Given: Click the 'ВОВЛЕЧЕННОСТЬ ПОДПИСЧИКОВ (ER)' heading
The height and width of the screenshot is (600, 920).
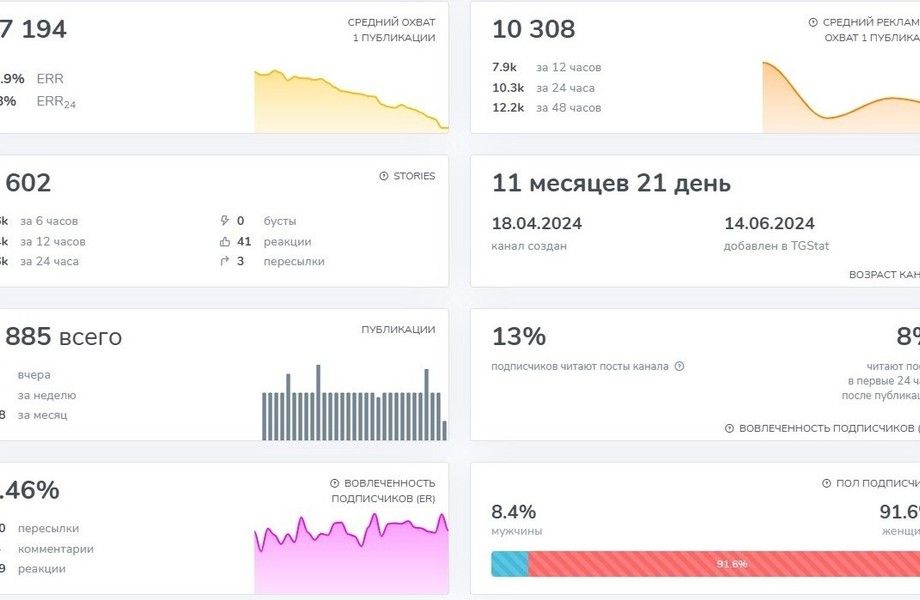Looking at the screenshot, I should 383,491.
